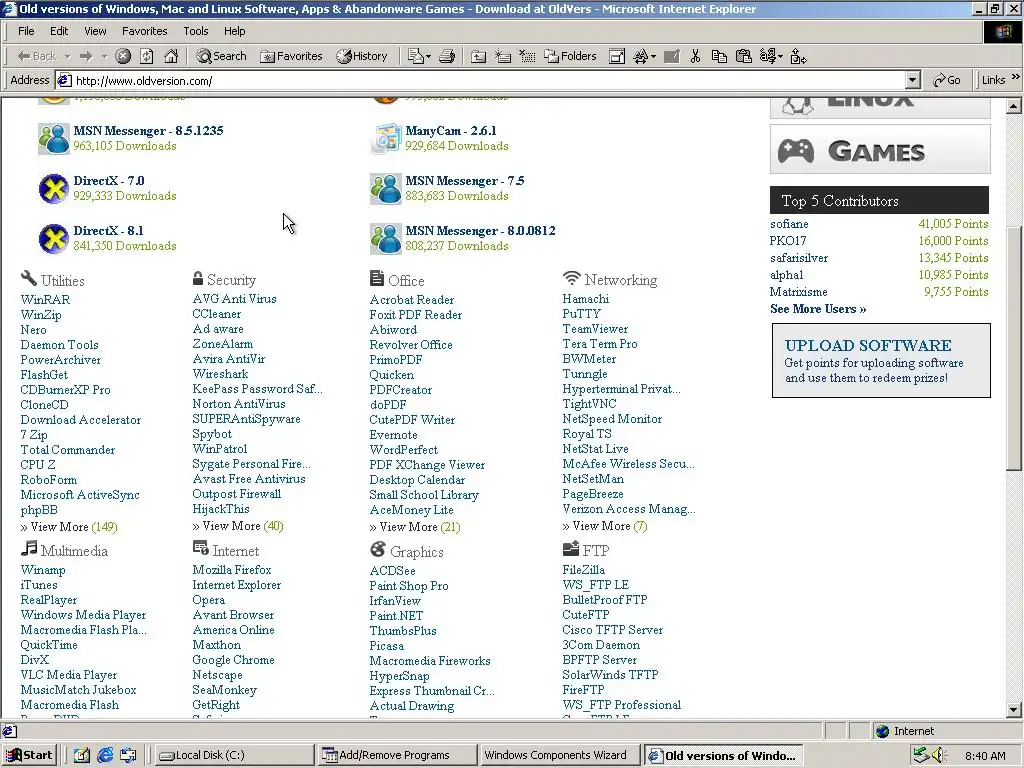Click the Utilities wrench icon
This screenshot has height=768, width=1024.
point(29,279)
